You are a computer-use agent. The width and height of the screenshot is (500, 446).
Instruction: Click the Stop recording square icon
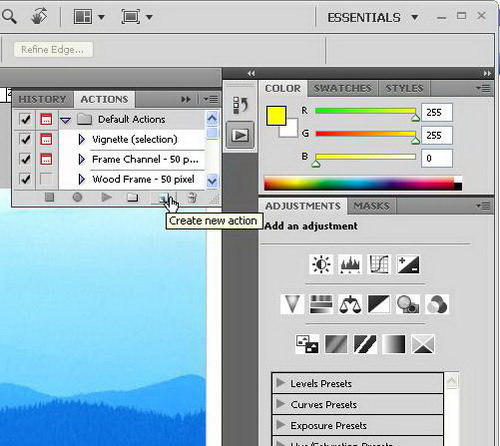click(49, 197)
